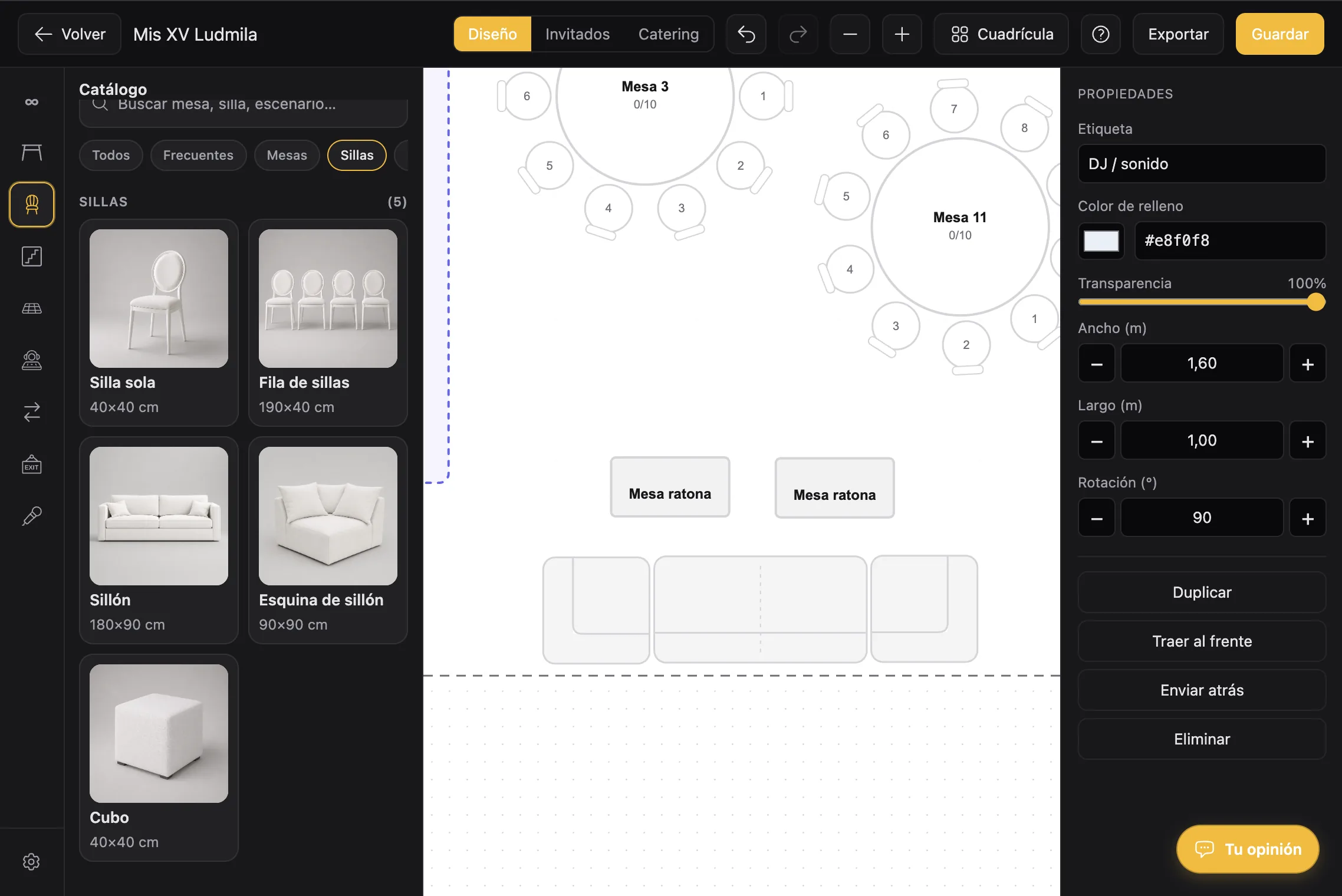Open the help question mark icon

(1100, 34)
